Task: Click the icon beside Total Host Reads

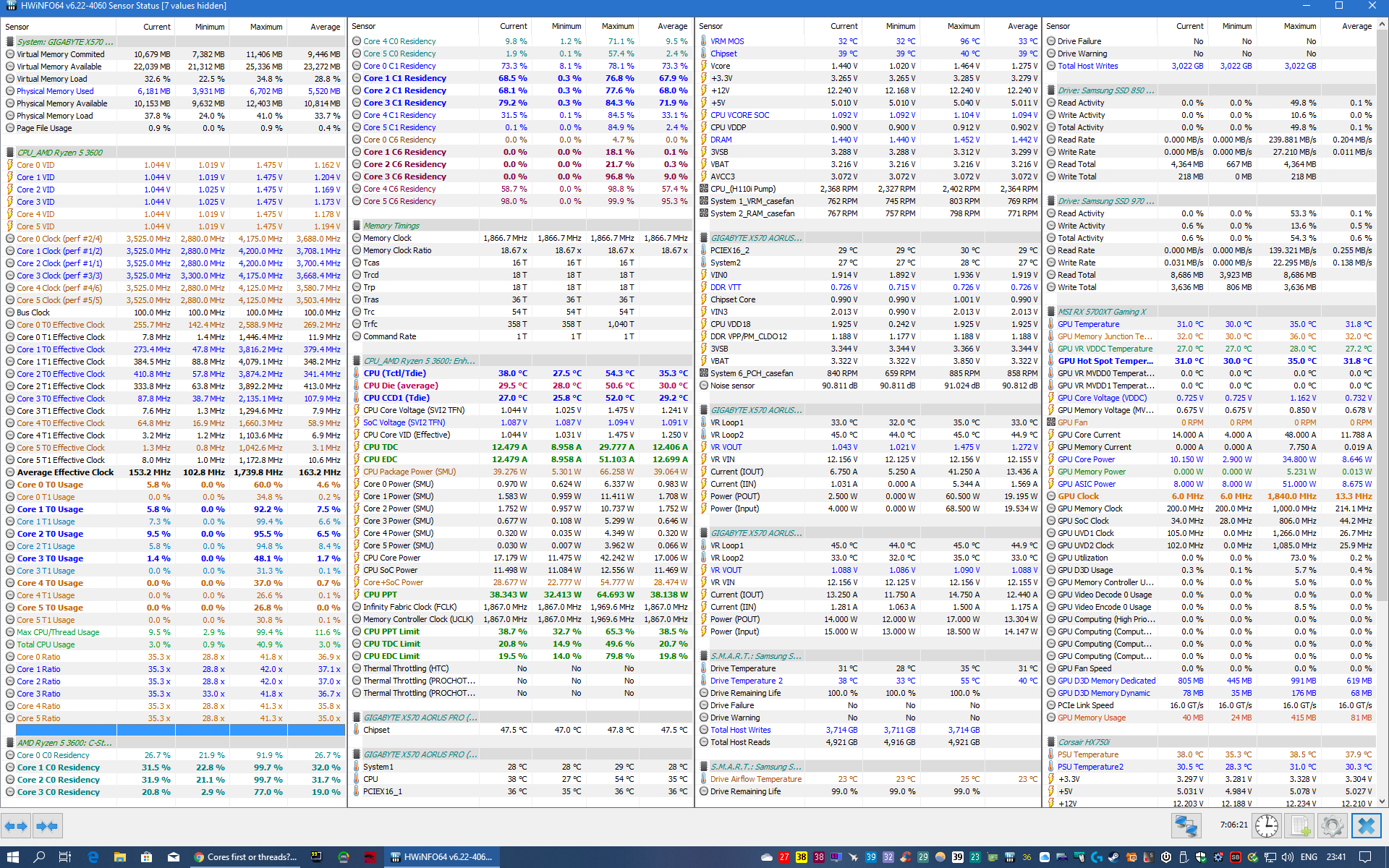Action: (x=704, y=742)
